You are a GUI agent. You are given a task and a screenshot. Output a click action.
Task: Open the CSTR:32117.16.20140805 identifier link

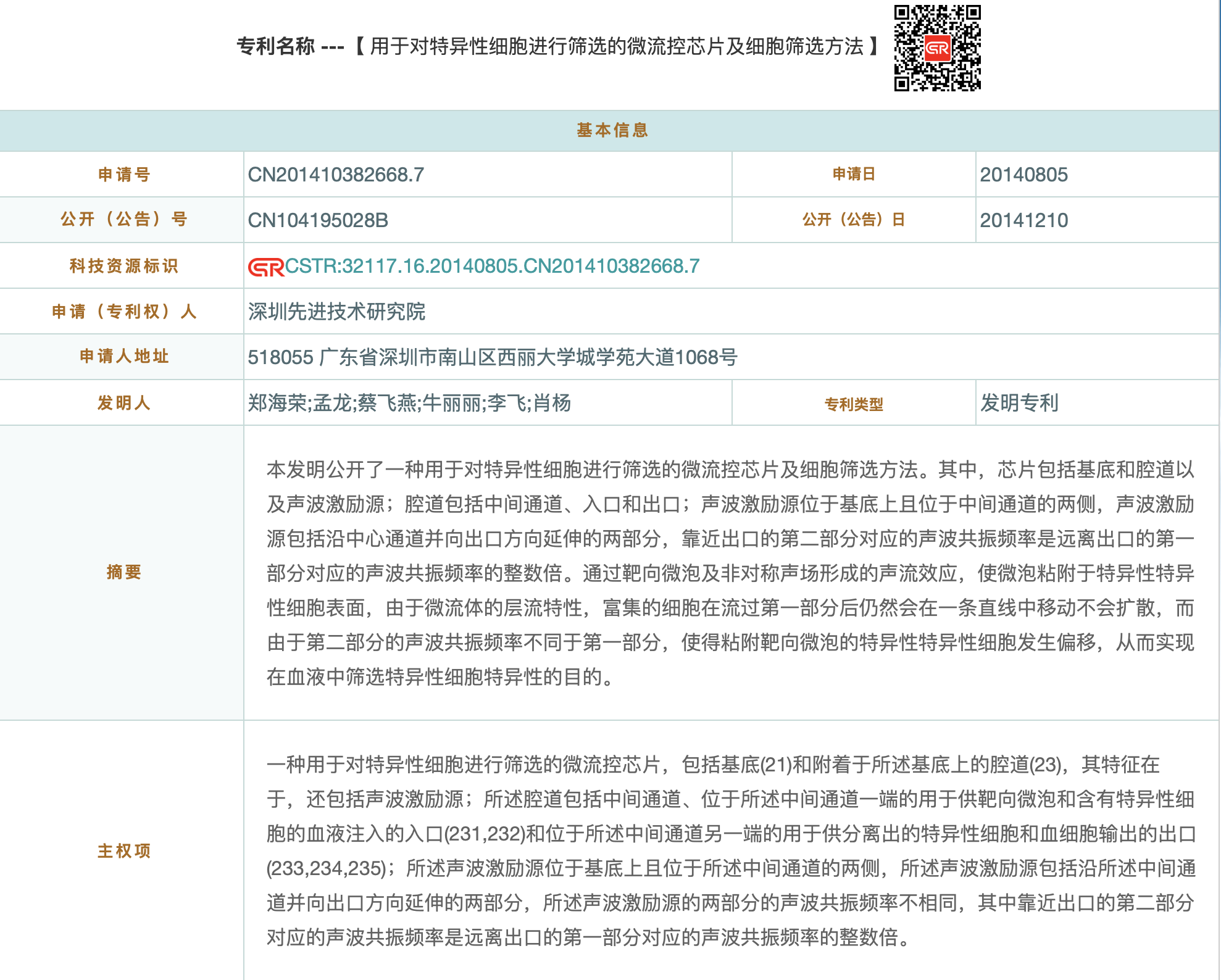click(491, 266)
